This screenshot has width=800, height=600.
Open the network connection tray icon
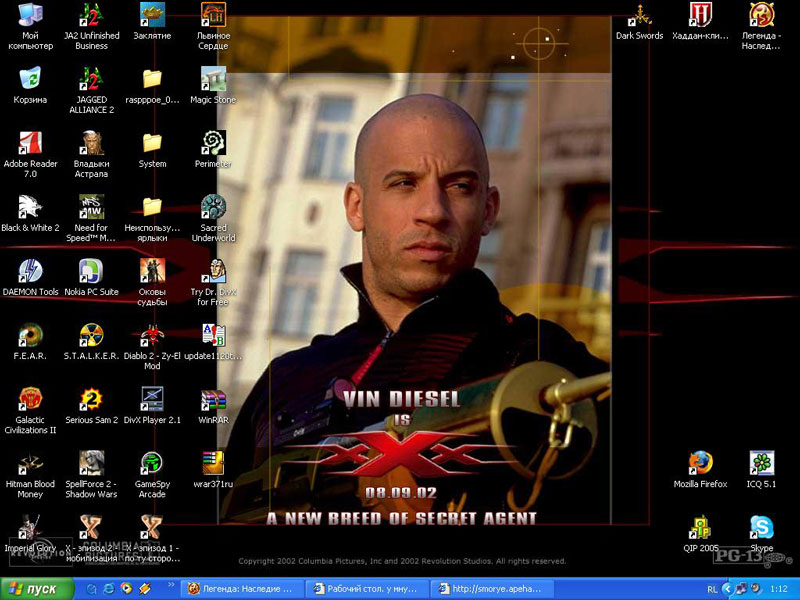pyautogui.click(x=741, y=589)
